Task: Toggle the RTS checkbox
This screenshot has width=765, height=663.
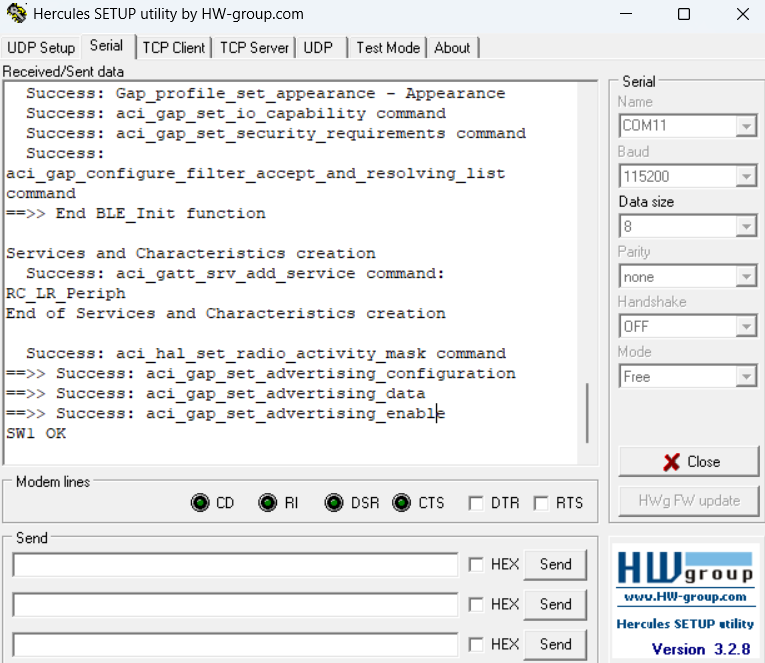Action: 541,503
